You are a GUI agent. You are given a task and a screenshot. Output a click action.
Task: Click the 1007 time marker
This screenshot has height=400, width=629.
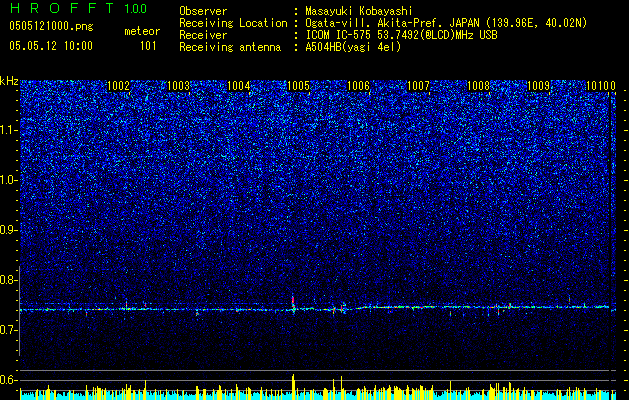click(x=418, y=86)
